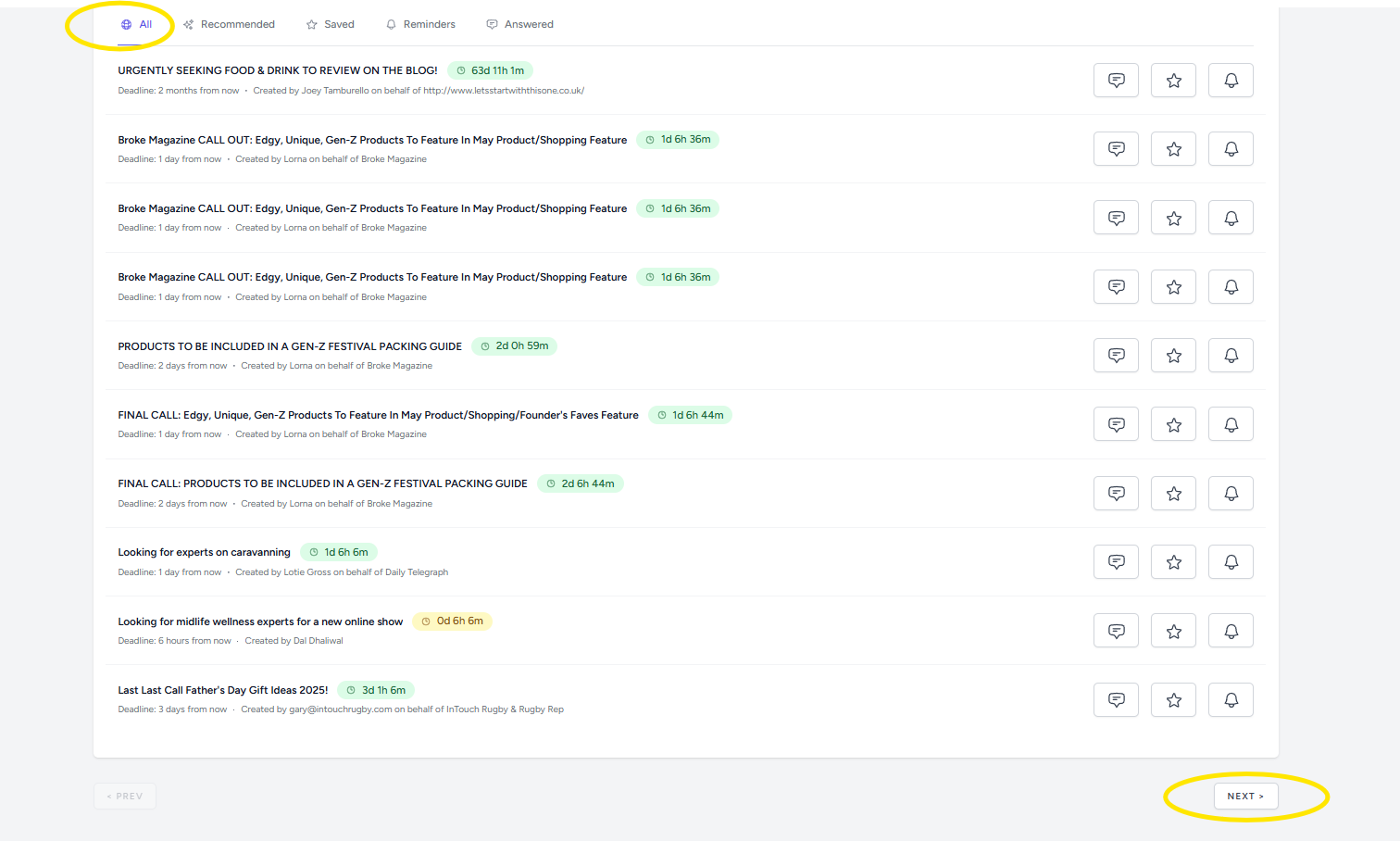Set reminder bell for midlife wellness experts request
This screenshot has height=841, width=1400.
coord(1231,631)
